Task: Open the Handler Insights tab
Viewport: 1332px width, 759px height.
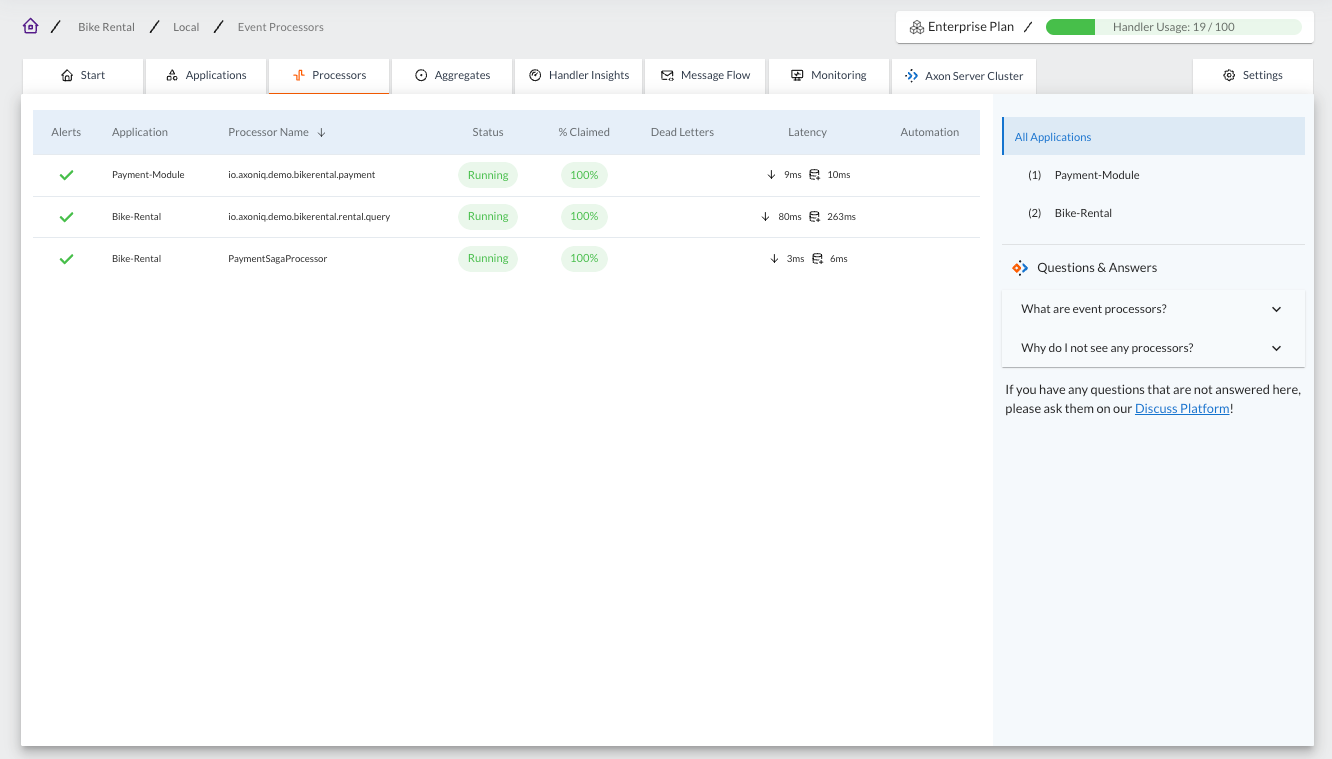Action: 578,75
